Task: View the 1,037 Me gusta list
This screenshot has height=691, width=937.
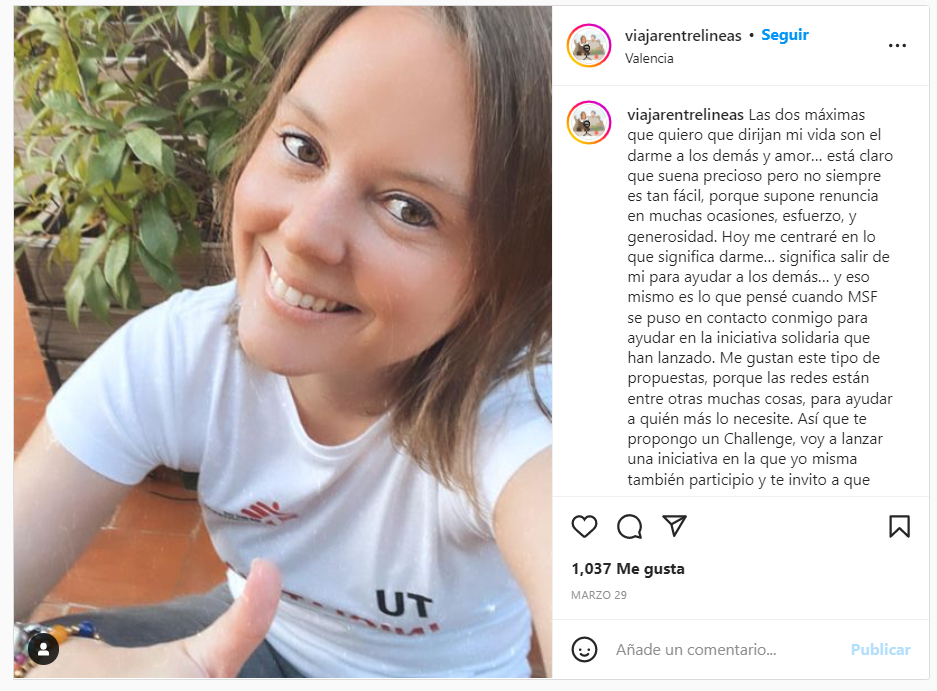Action: (627, 568)
